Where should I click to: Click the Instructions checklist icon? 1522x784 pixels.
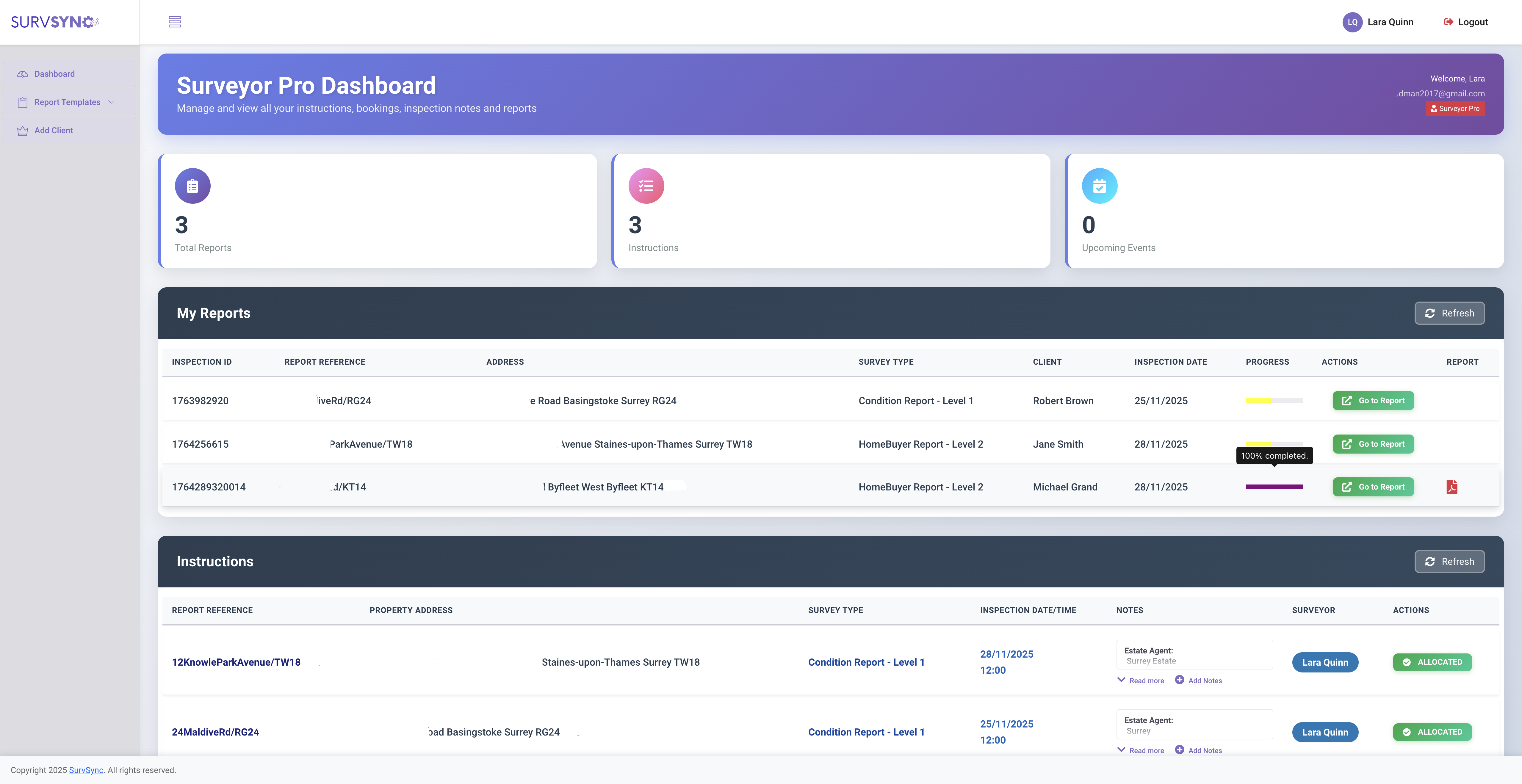pos(646,186)
